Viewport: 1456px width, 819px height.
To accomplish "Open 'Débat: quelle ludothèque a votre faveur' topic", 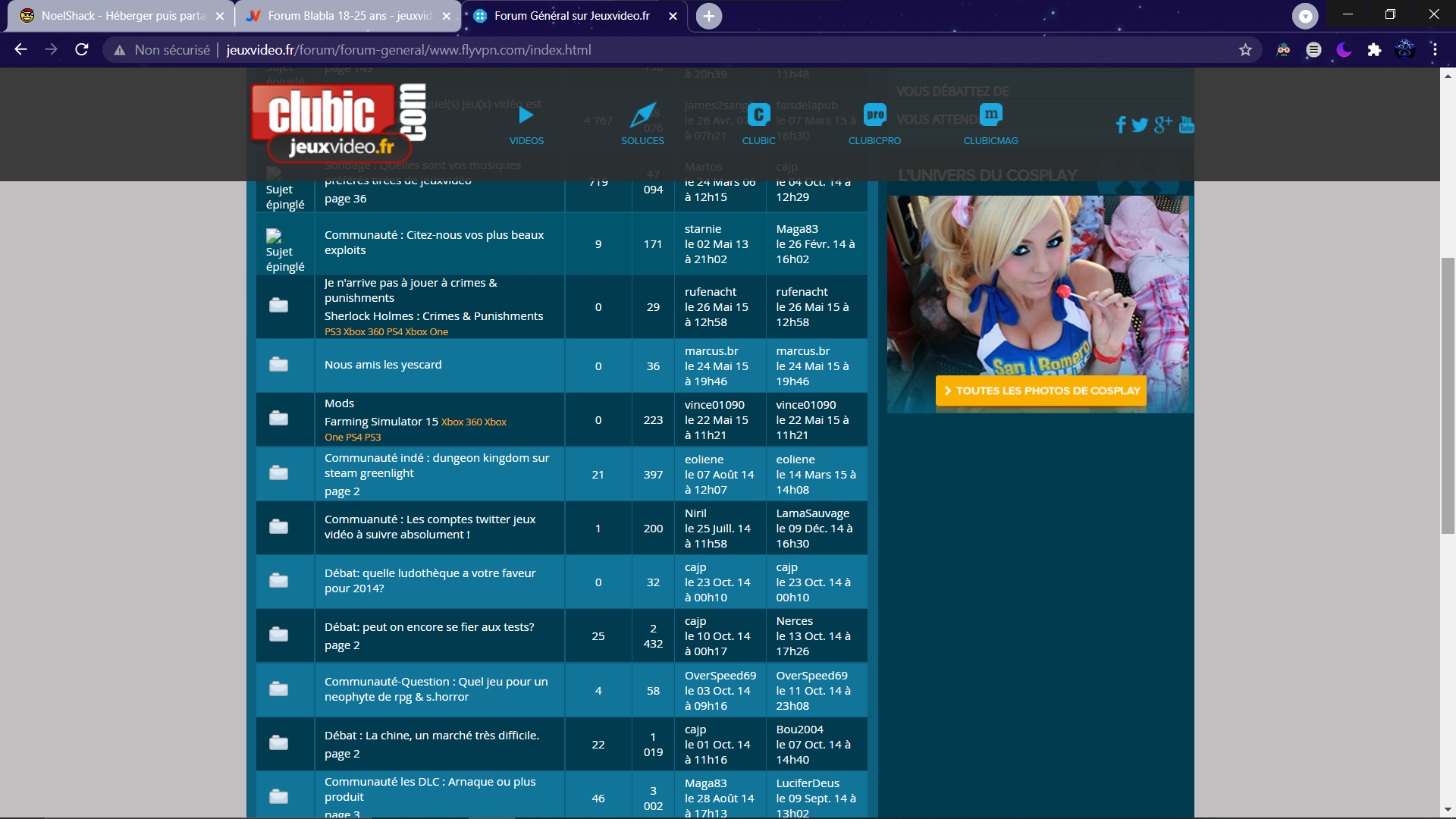I will pyautogui.click(x=430, y=581).
